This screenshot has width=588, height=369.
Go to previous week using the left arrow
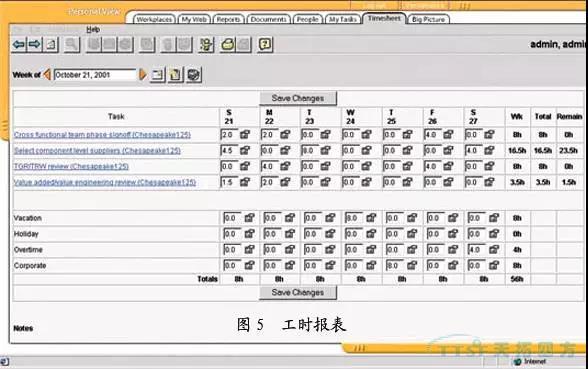47,74
